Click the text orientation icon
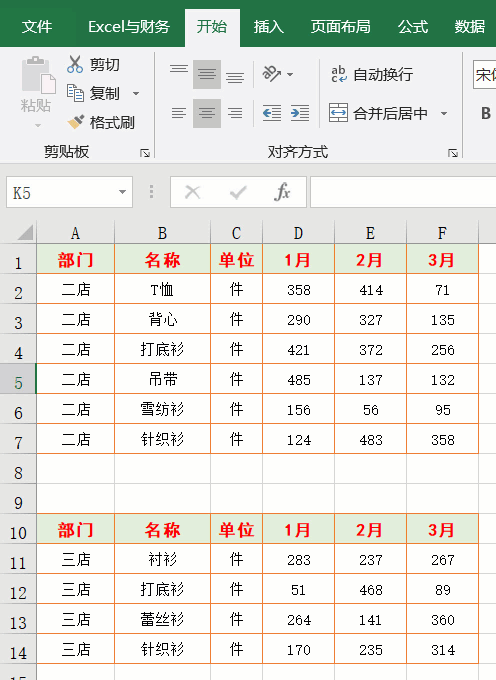Screen dimensions: 496x680 tap(271, 74)
